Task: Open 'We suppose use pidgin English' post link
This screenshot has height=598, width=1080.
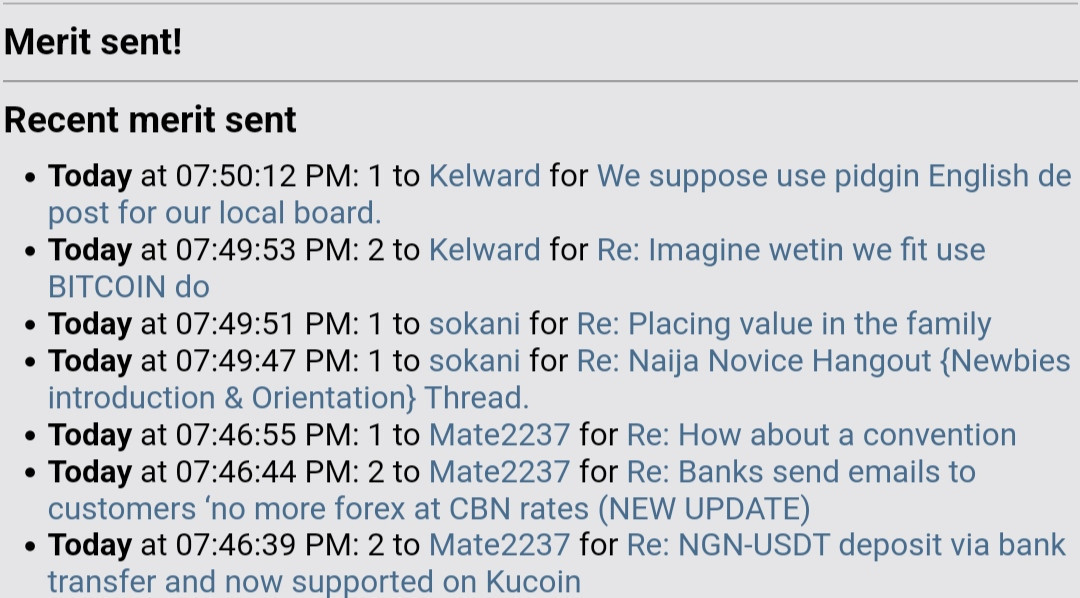Action: click(833, 176)
